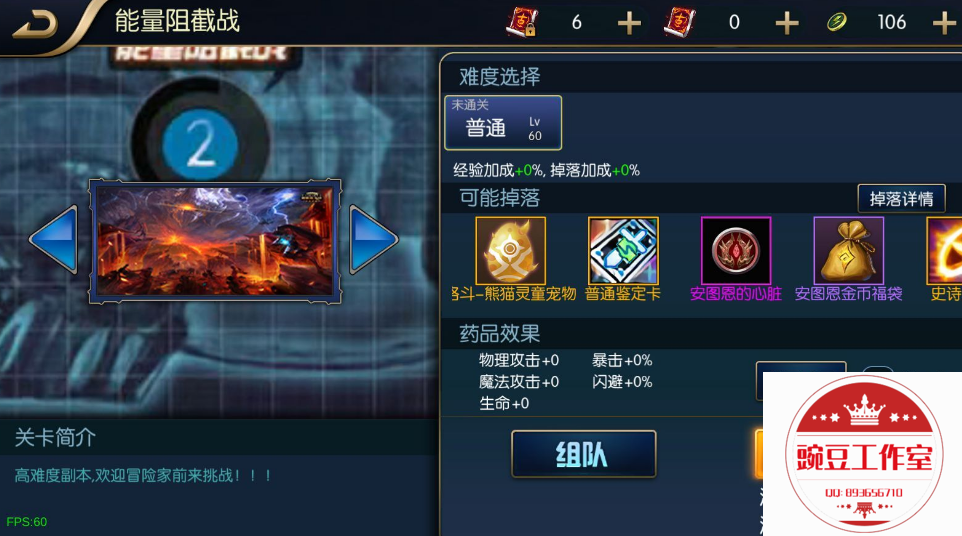Select the partially visible 史诗 item icon

(944, 250)
